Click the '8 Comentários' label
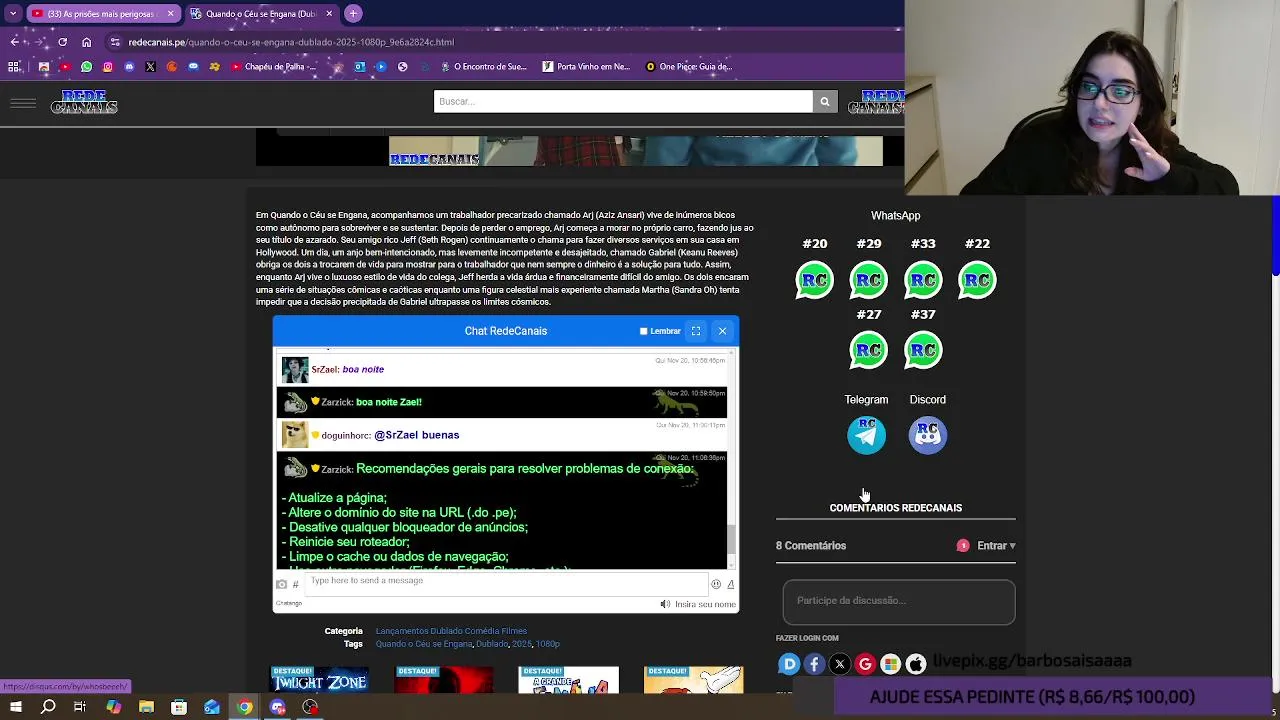The image size is (1280, 720). pyautogui.click(x=811, y=546)
